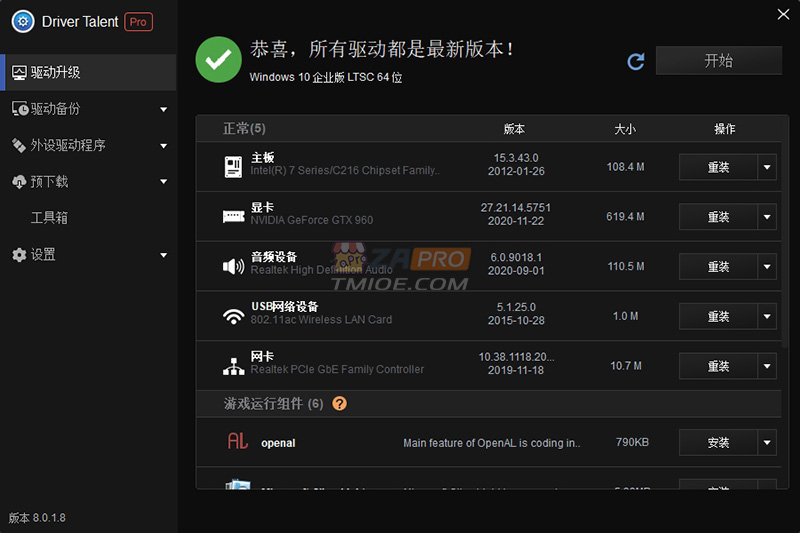This screenshot has height=533, width=800.
Task: Click the Wi-Fi USB网络设备 icon
Action: (x=234, y=316)
